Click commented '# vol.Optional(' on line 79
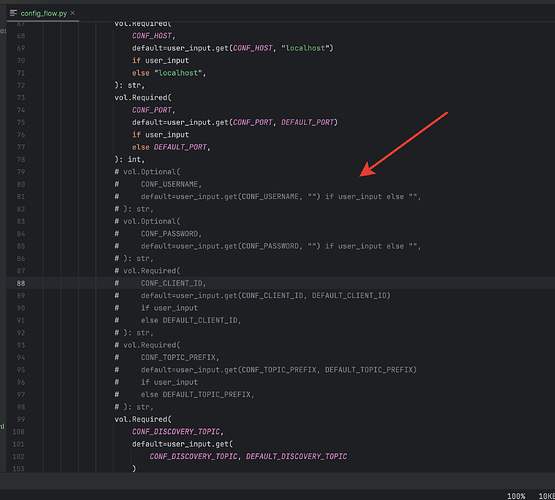Viewport: 555px width, 500px height. pyautogui.click(x=147, y=172)
